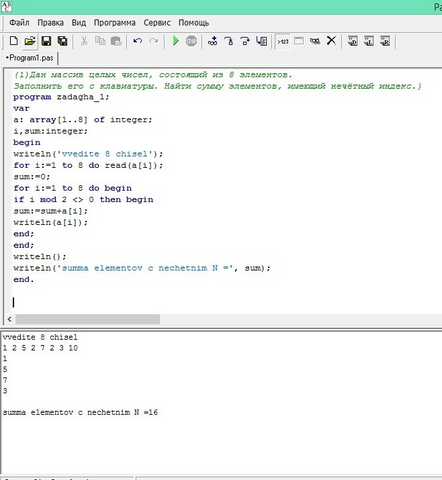Click the Cut scissors icon

click(84, 41)
